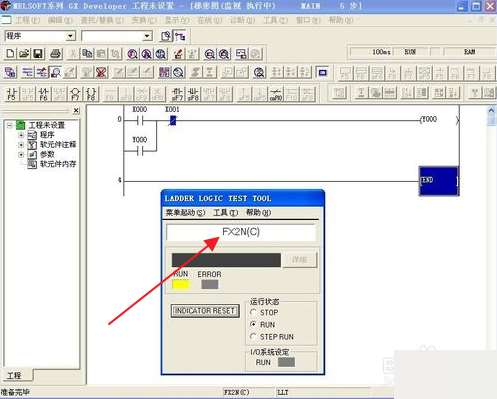Open the 工具(T) menu in test tool

(226, 212)
